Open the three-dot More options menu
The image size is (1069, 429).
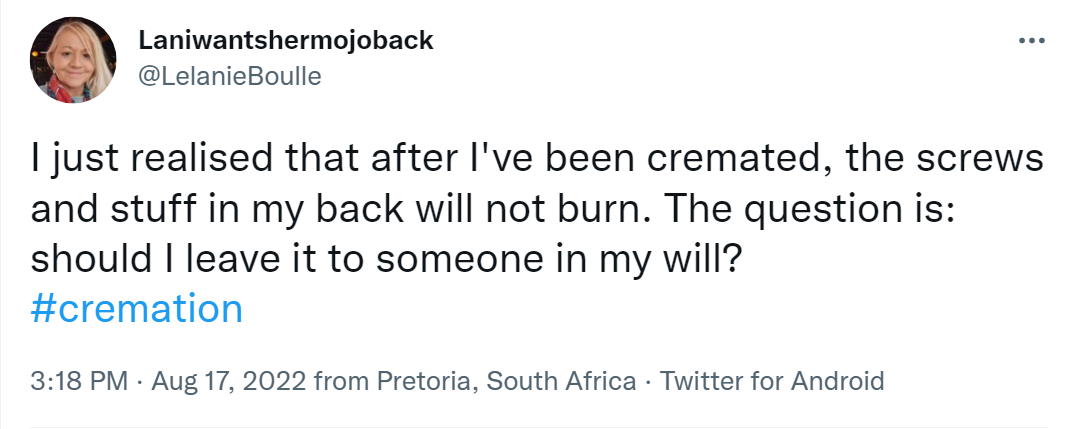(x=1030, y=41)
